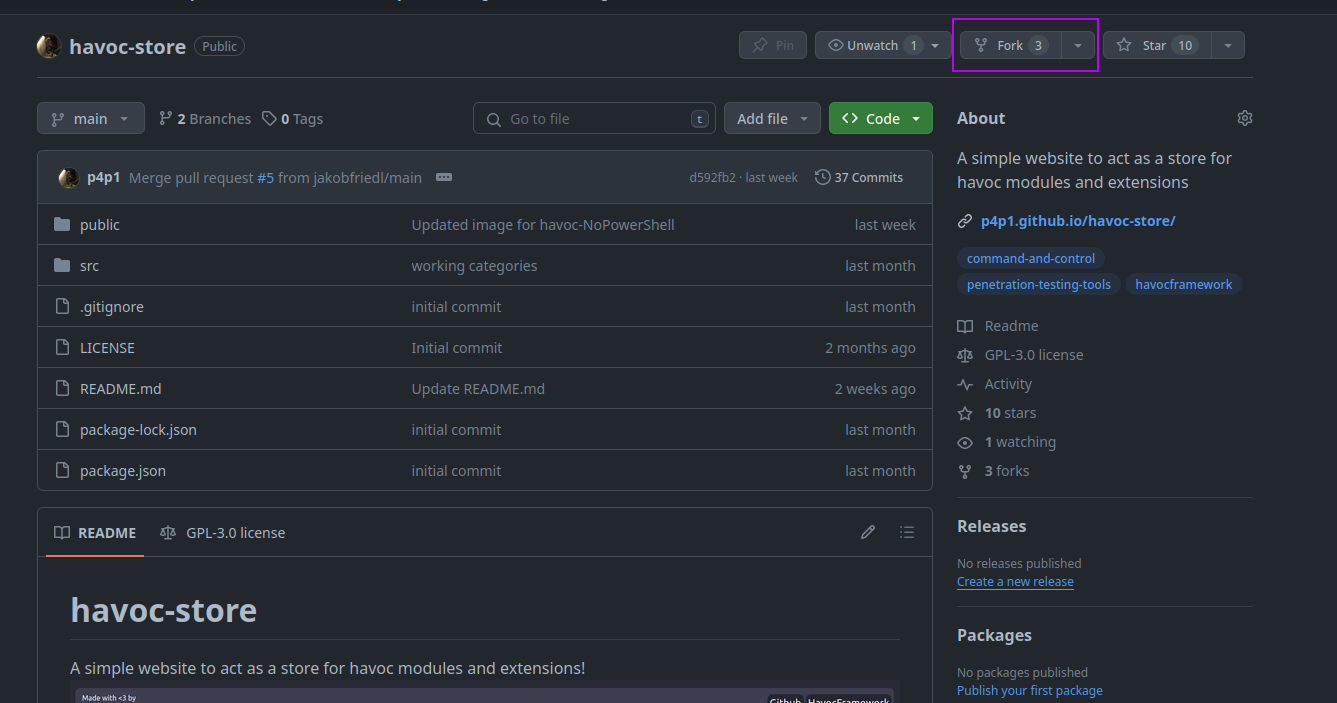Expand the Add file dropdown
This screenshot has width=1337, height=703.
(771, 118)
